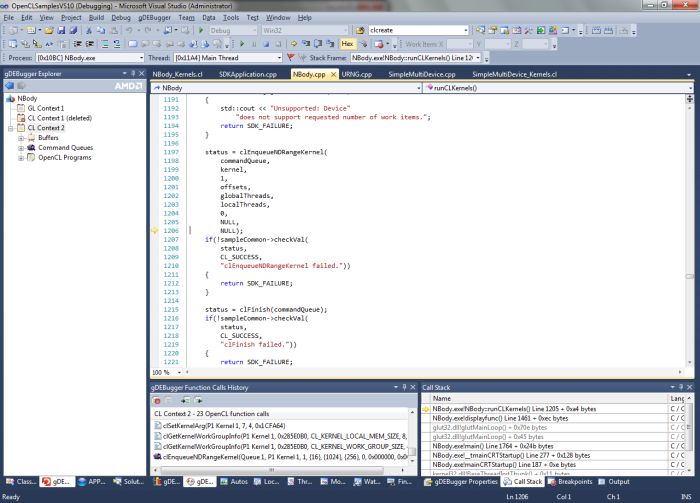Image resolution: width=700 pixels, height=503 pixels.
Task: Click the clcreate search input field
Action: 415,30
